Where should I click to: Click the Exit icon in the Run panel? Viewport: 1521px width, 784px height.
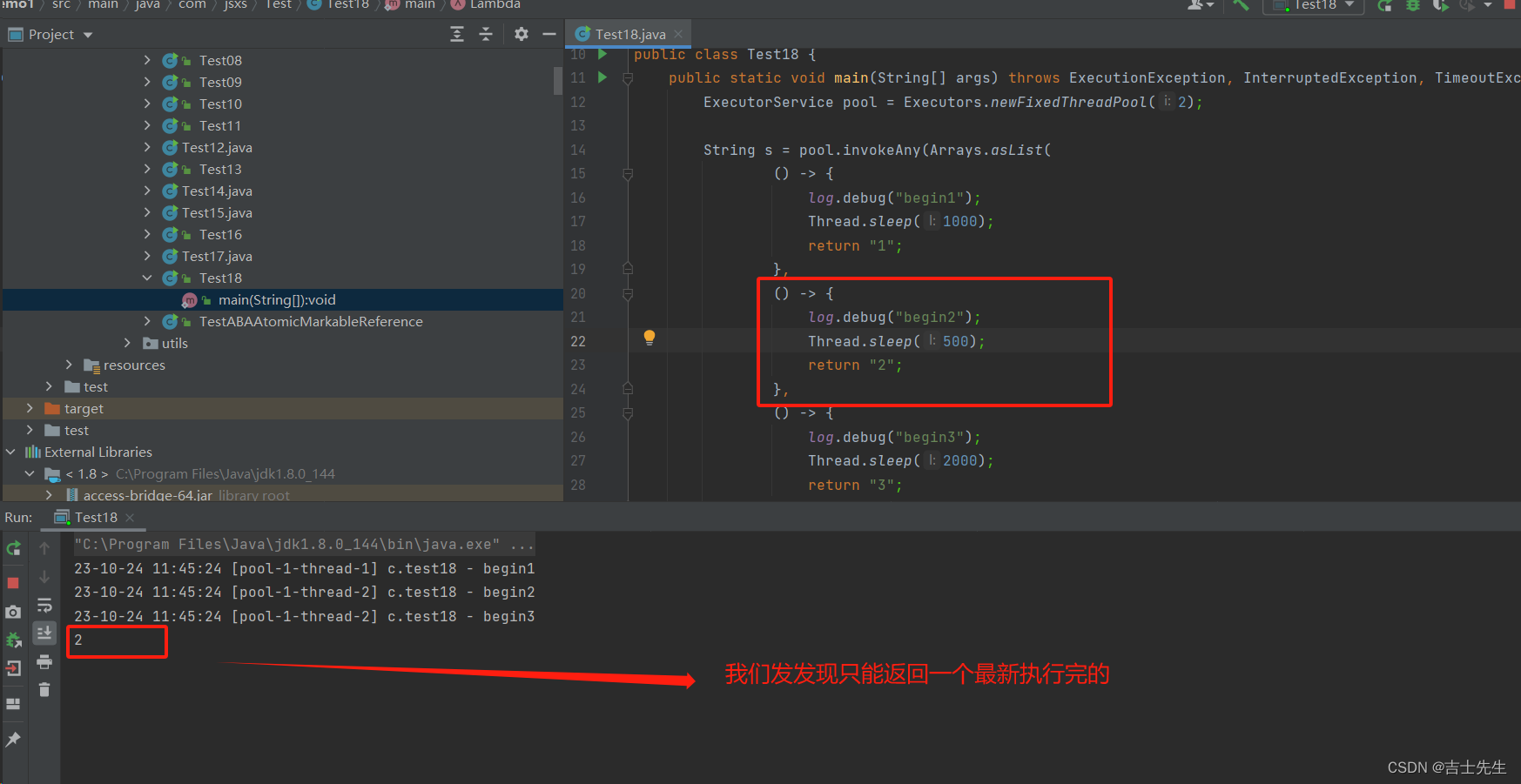coord(13,669)
